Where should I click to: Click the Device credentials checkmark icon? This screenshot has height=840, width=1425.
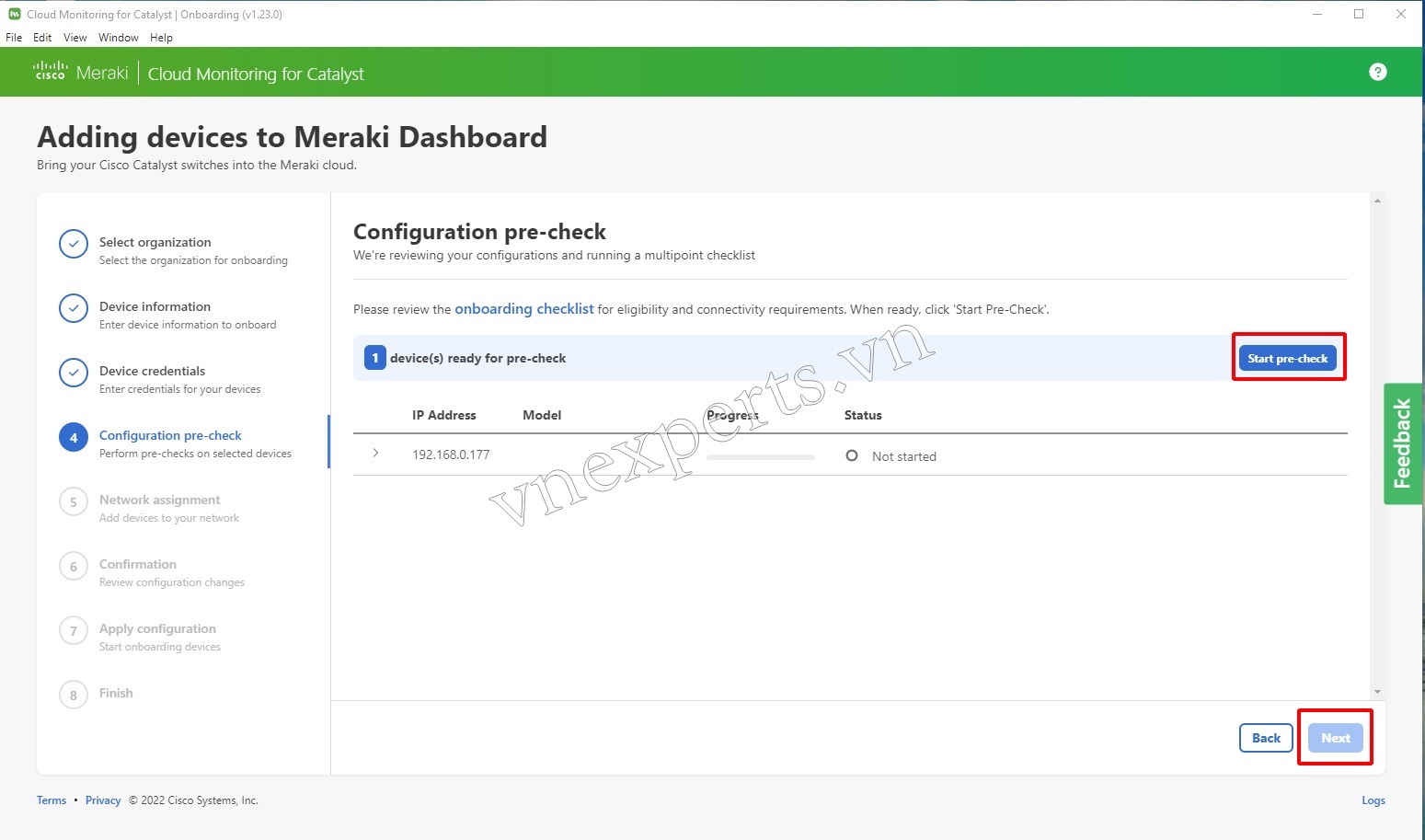click(x=74, y=373)
